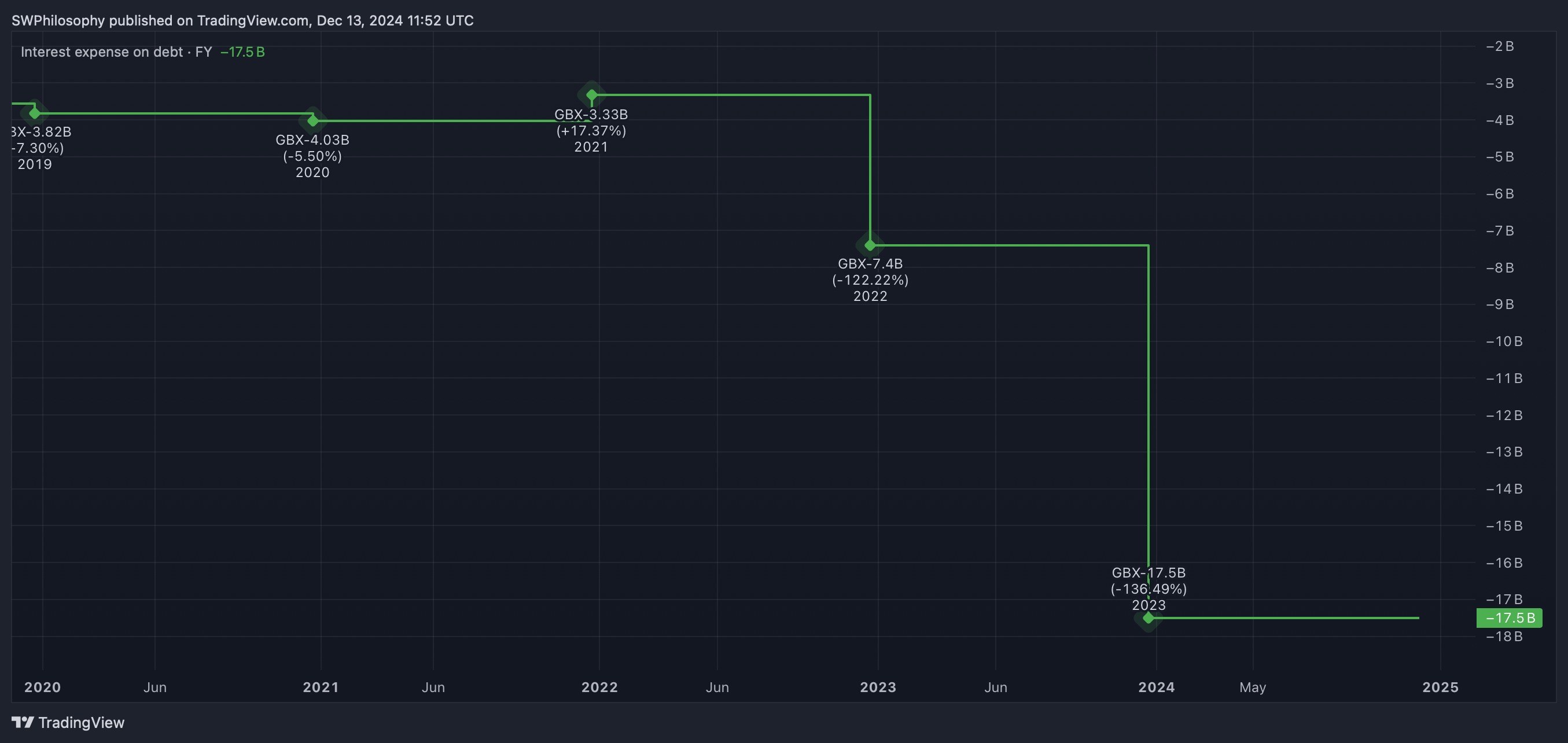Click the May label on time axis
1568x743 pixels.
1252,687
